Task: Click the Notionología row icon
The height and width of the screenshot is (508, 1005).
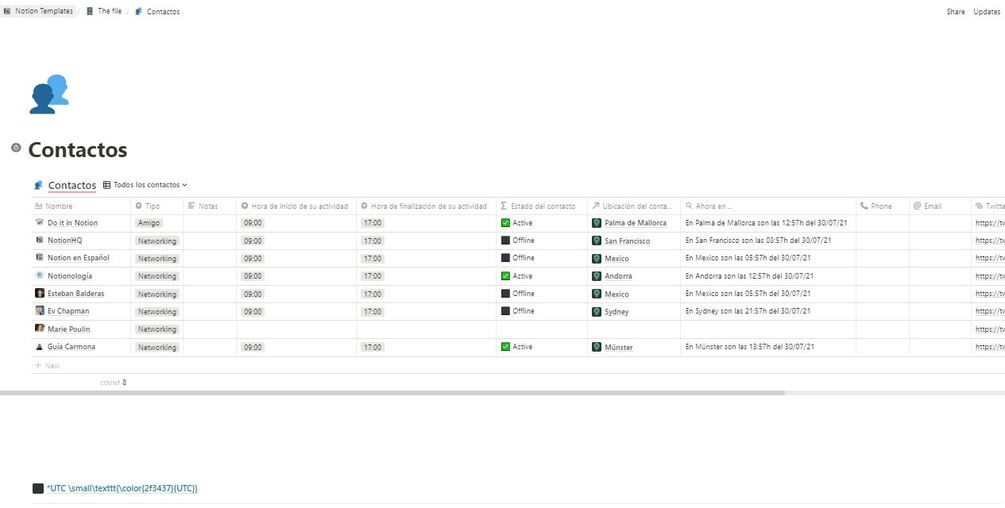Action: point(39,275)
